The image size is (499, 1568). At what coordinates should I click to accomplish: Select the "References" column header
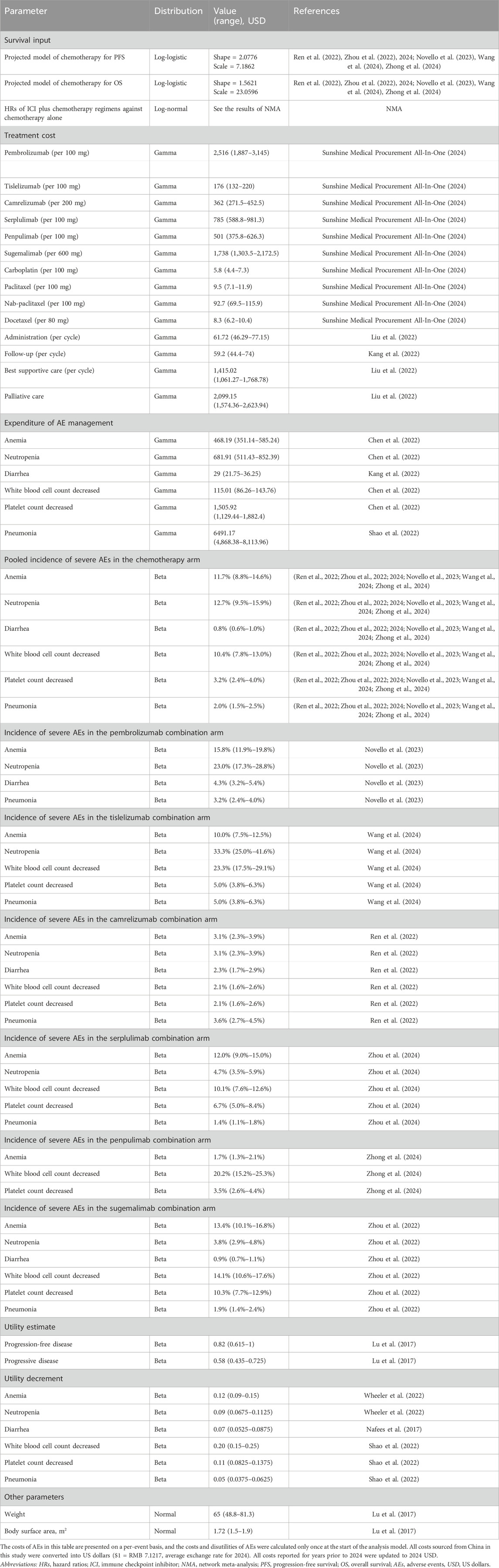[x=316, y=11]
